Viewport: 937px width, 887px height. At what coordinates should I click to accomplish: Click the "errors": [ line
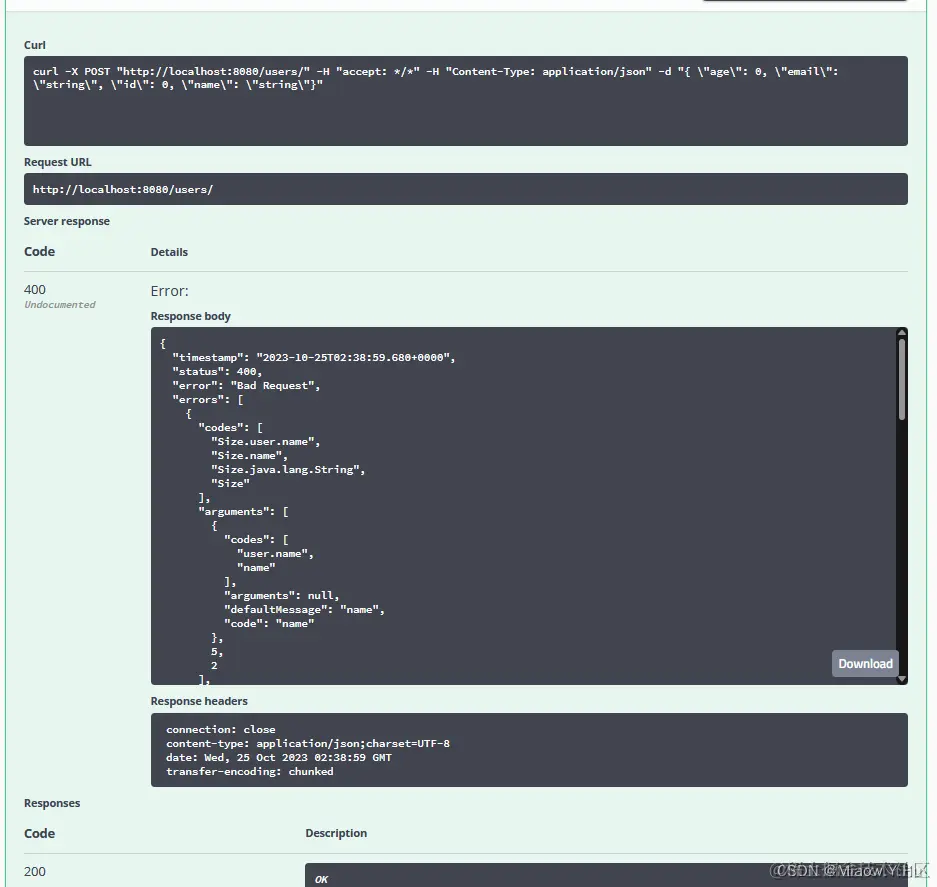[208, 399]
